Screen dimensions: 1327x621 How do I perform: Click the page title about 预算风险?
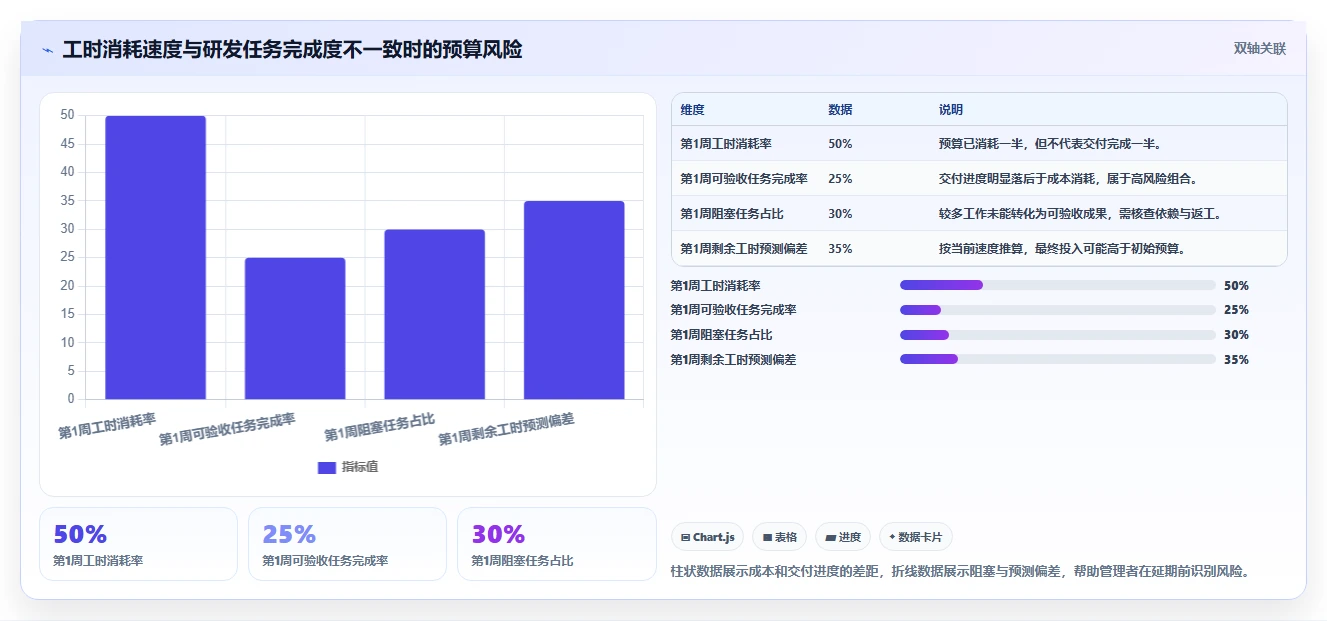[292, 50]
